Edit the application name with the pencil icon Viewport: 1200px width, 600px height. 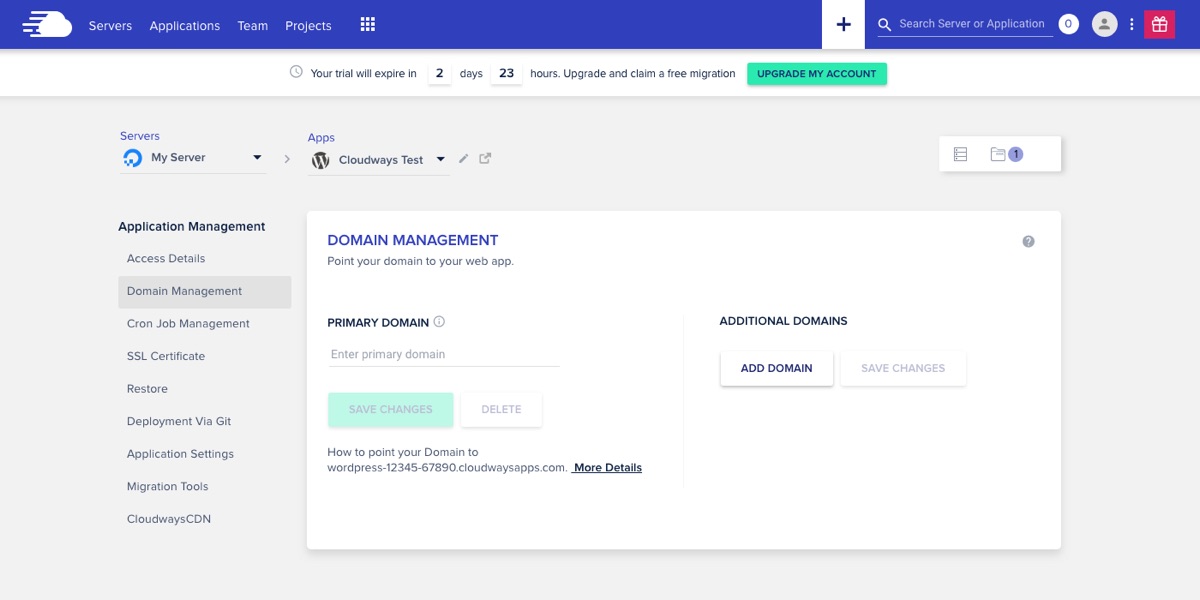(463, 158)
